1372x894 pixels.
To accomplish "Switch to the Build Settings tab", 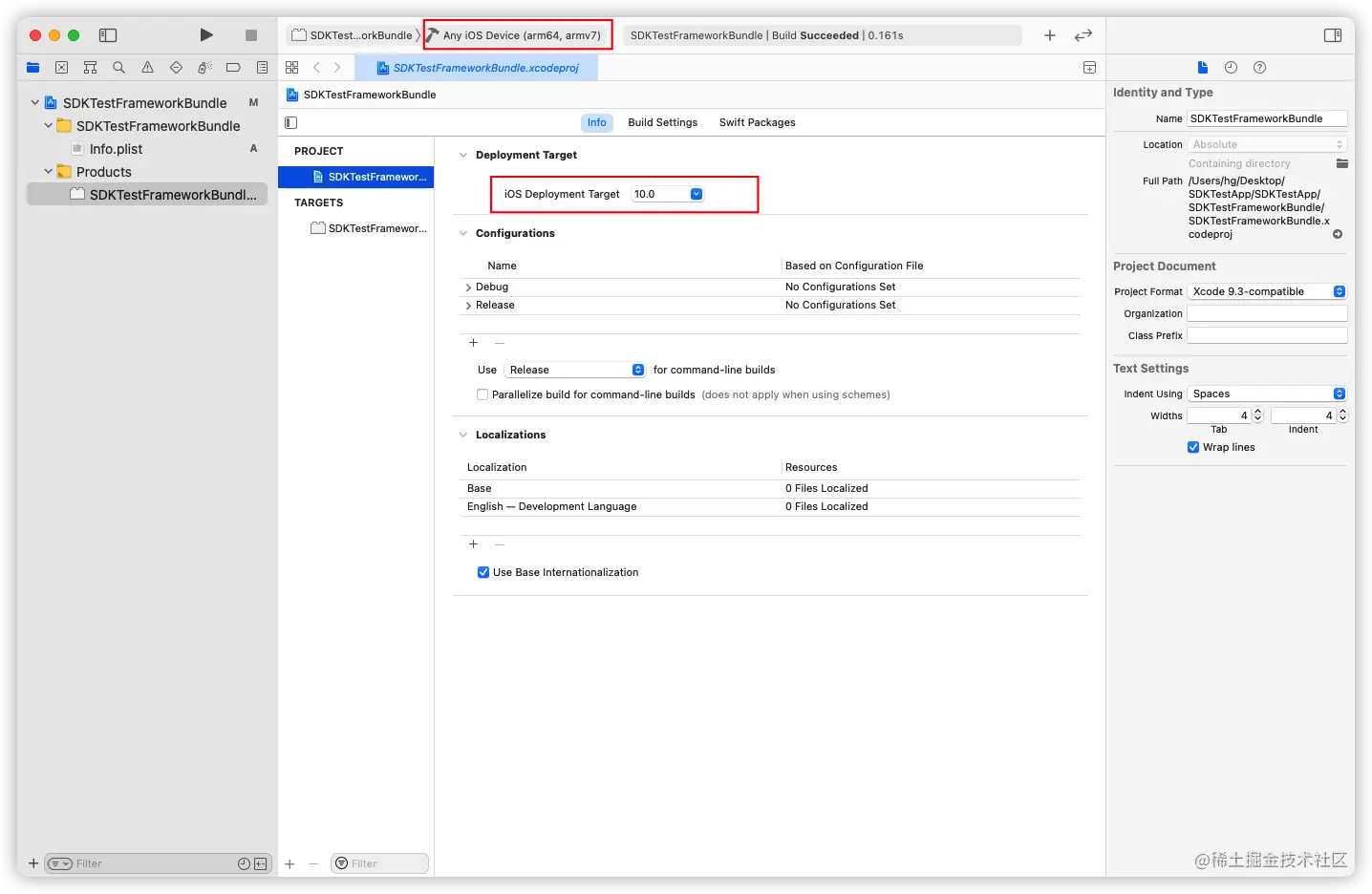I will (x=663, y=122).
